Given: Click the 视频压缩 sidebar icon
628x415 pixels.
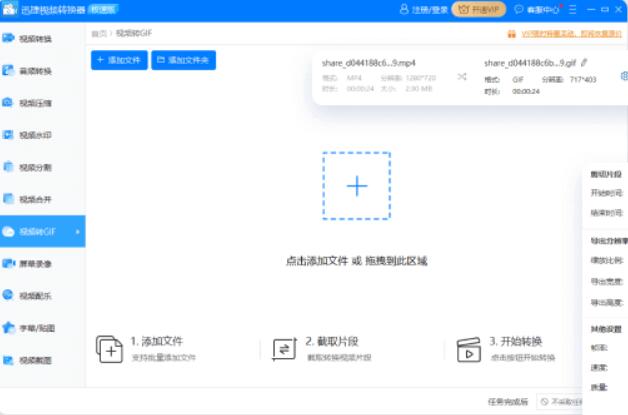Looking at the screenshot, I should coord(8,103).
